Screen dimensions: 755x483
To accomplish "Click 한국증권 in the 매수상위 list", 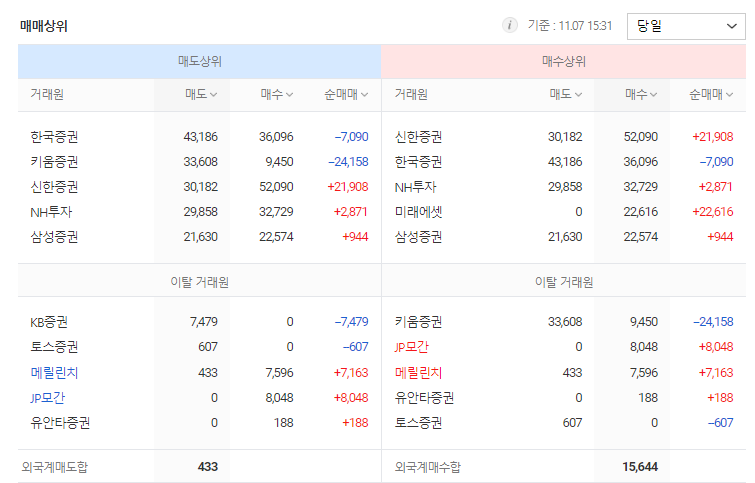I will tap(418, 162).
